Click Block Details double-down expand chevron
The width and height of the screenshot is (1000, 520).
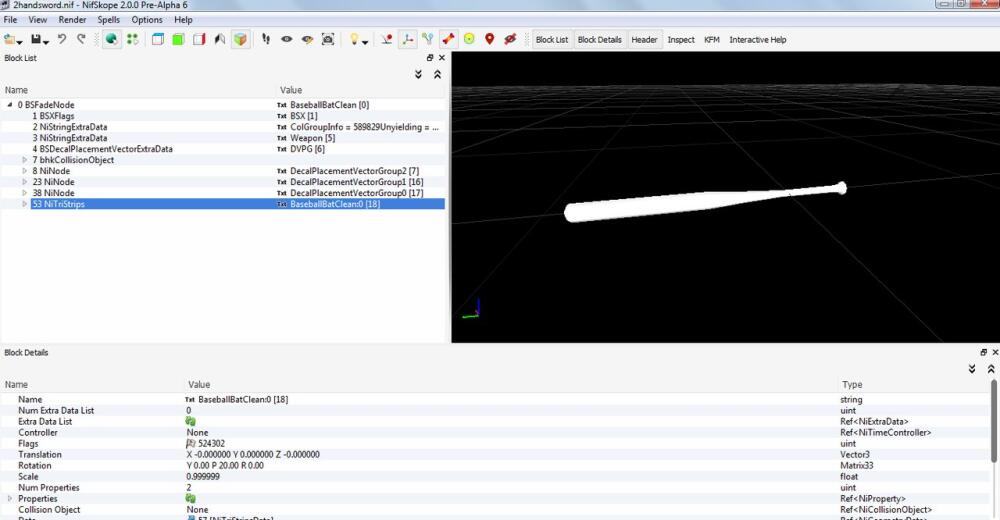point(972,369)
